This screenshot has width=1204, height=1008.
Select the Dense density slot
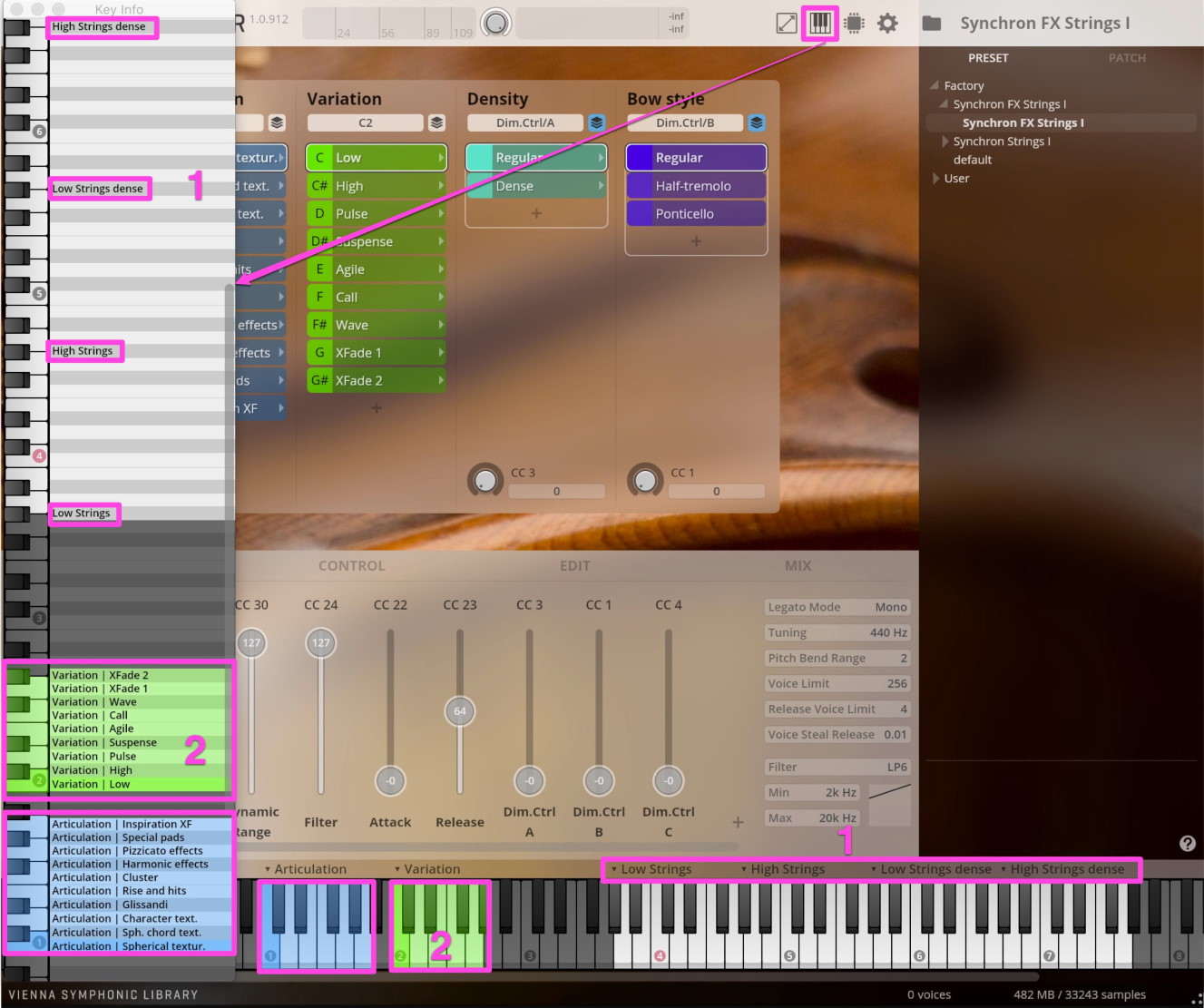pos(536,186)
